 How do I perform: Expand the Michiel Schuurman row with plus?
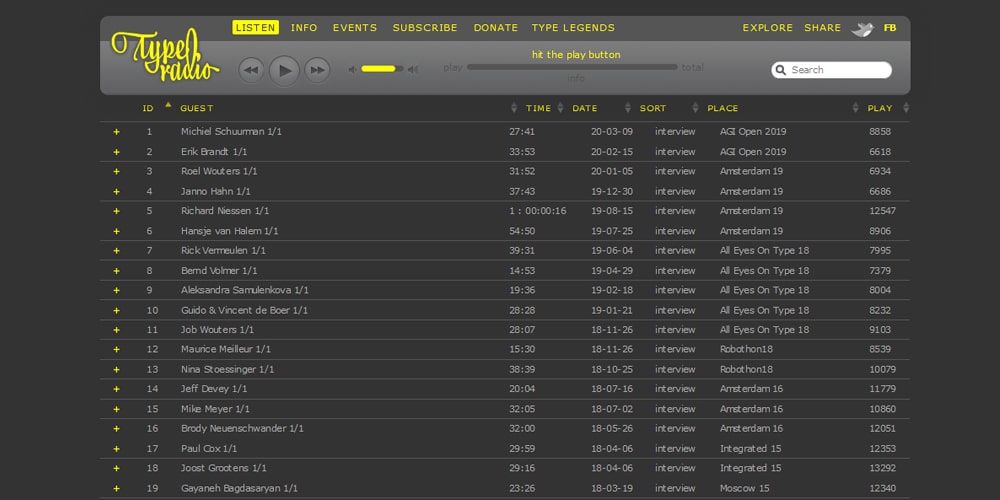[116, 132]
